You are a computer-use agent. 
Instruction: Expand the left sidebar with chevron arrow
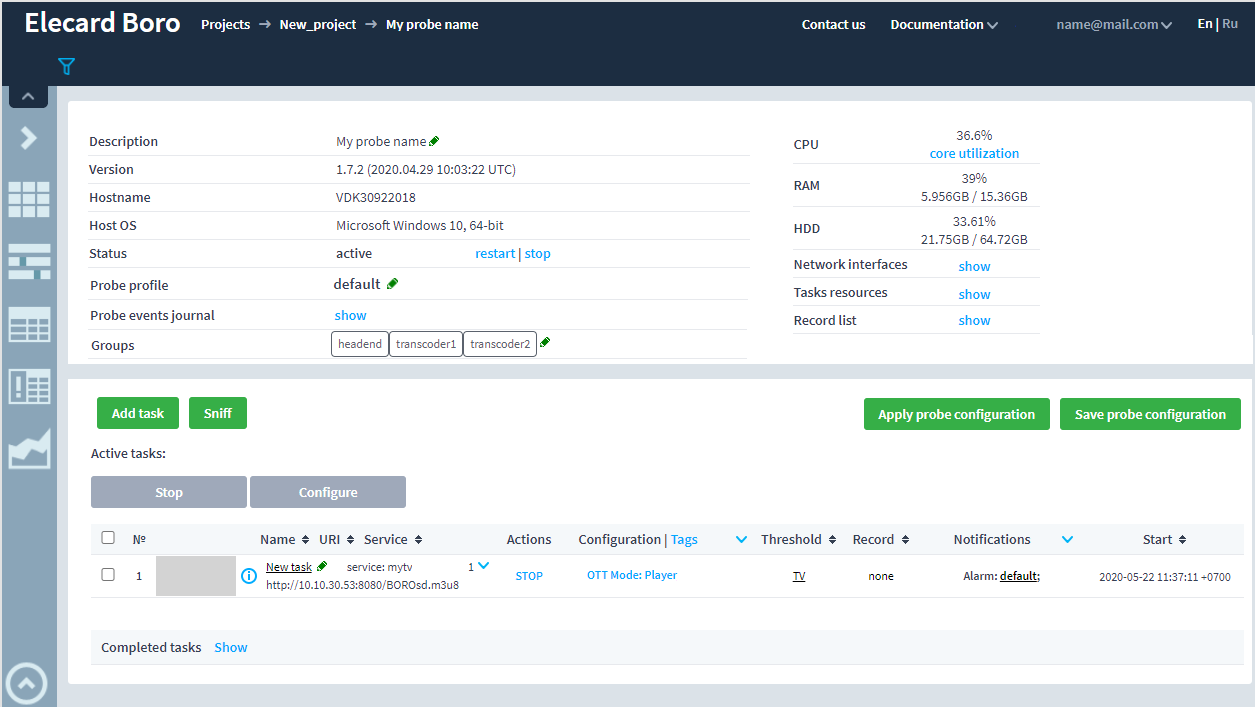click(x=29, y=138)
